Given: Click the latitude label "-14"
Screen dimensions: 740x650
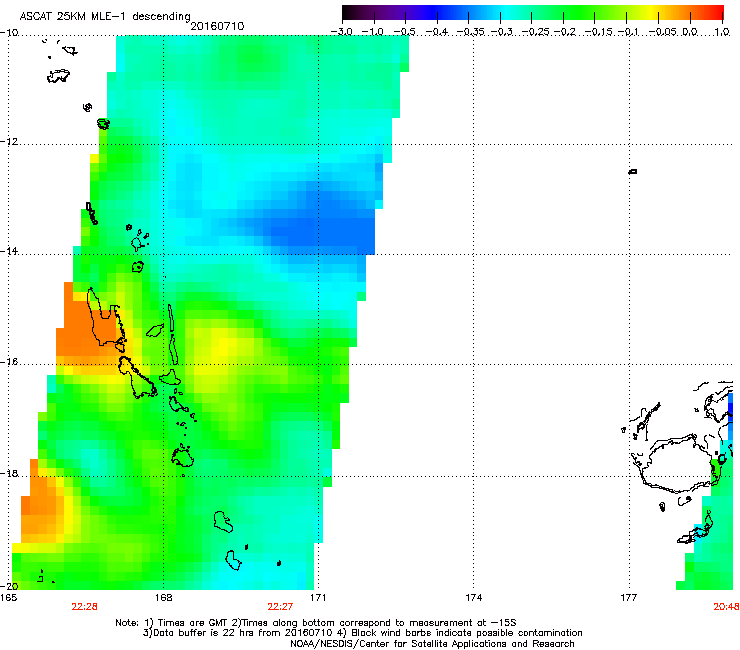Looking at the screenshot, I should (9, 251).
